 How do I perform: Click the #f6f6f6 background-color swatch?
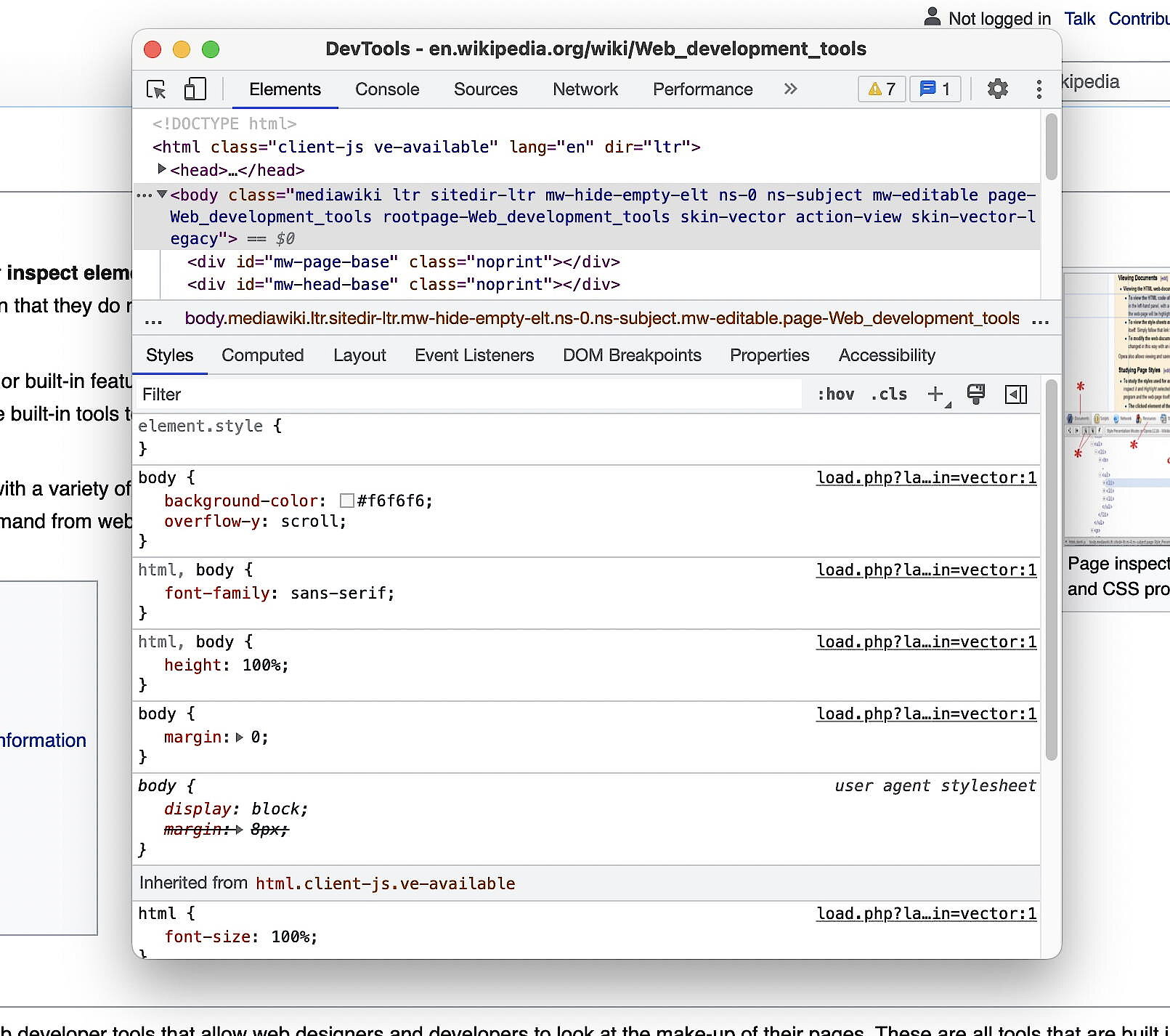[x=346, y=501]
